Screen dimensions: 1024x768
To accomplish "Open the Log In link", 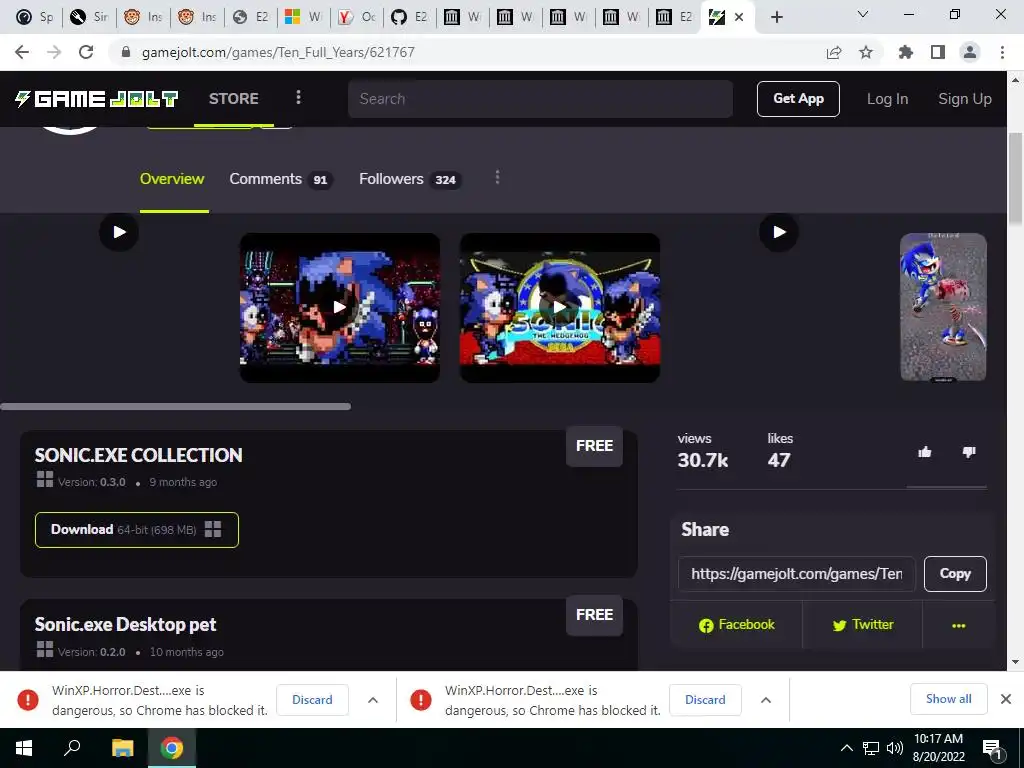I will pos(887,99).
